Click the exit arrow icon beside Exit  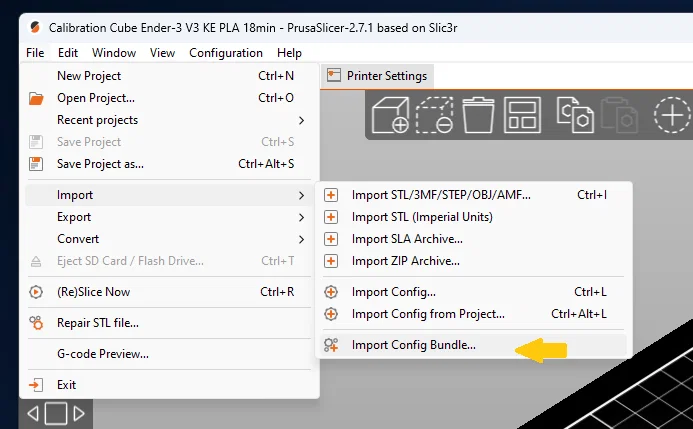click(x=36, y=385)
